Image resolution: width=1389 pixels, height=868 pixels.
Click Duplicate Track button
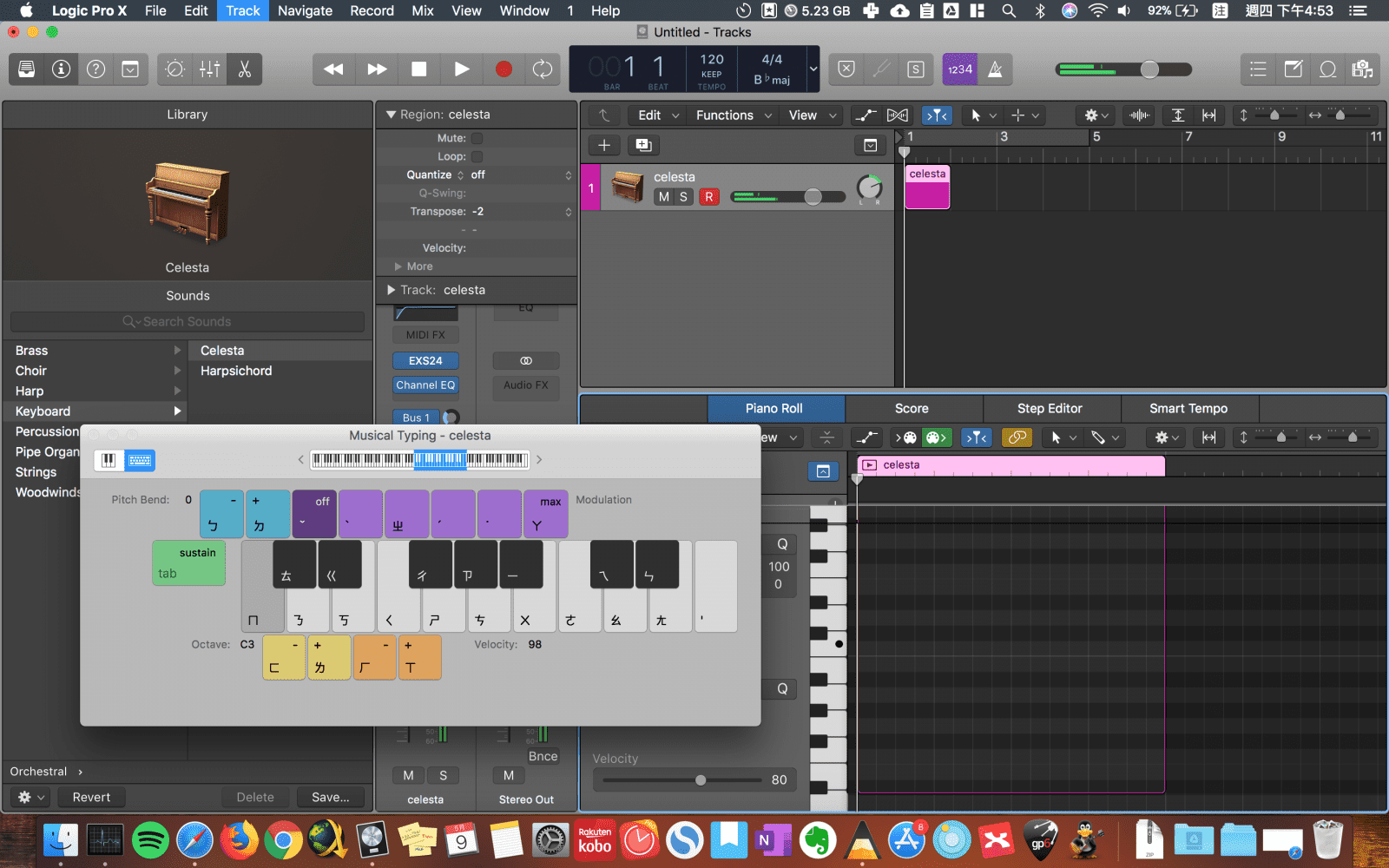[643, 145]
